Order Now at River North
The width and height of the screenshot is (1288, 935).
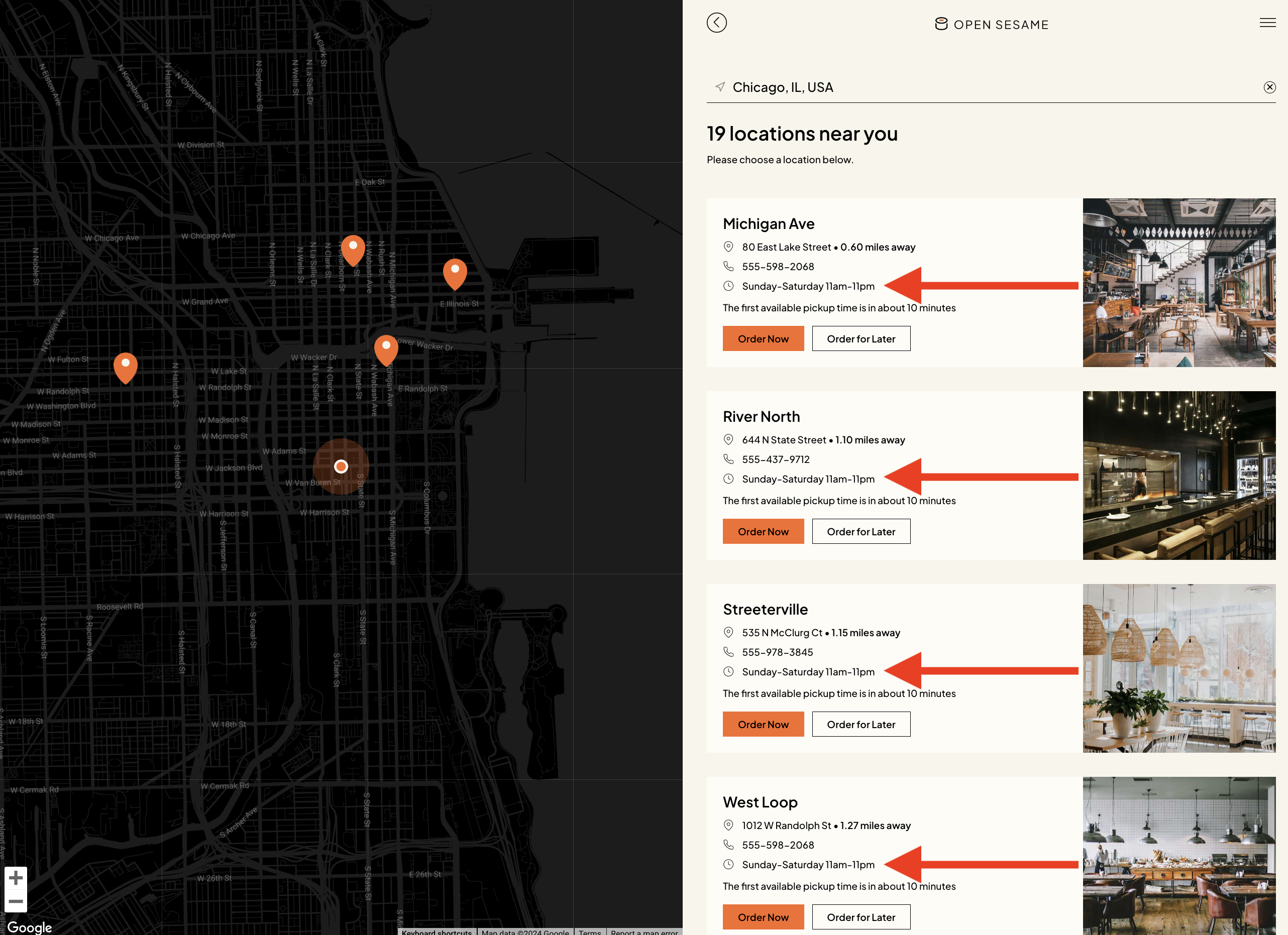(763, 531)
